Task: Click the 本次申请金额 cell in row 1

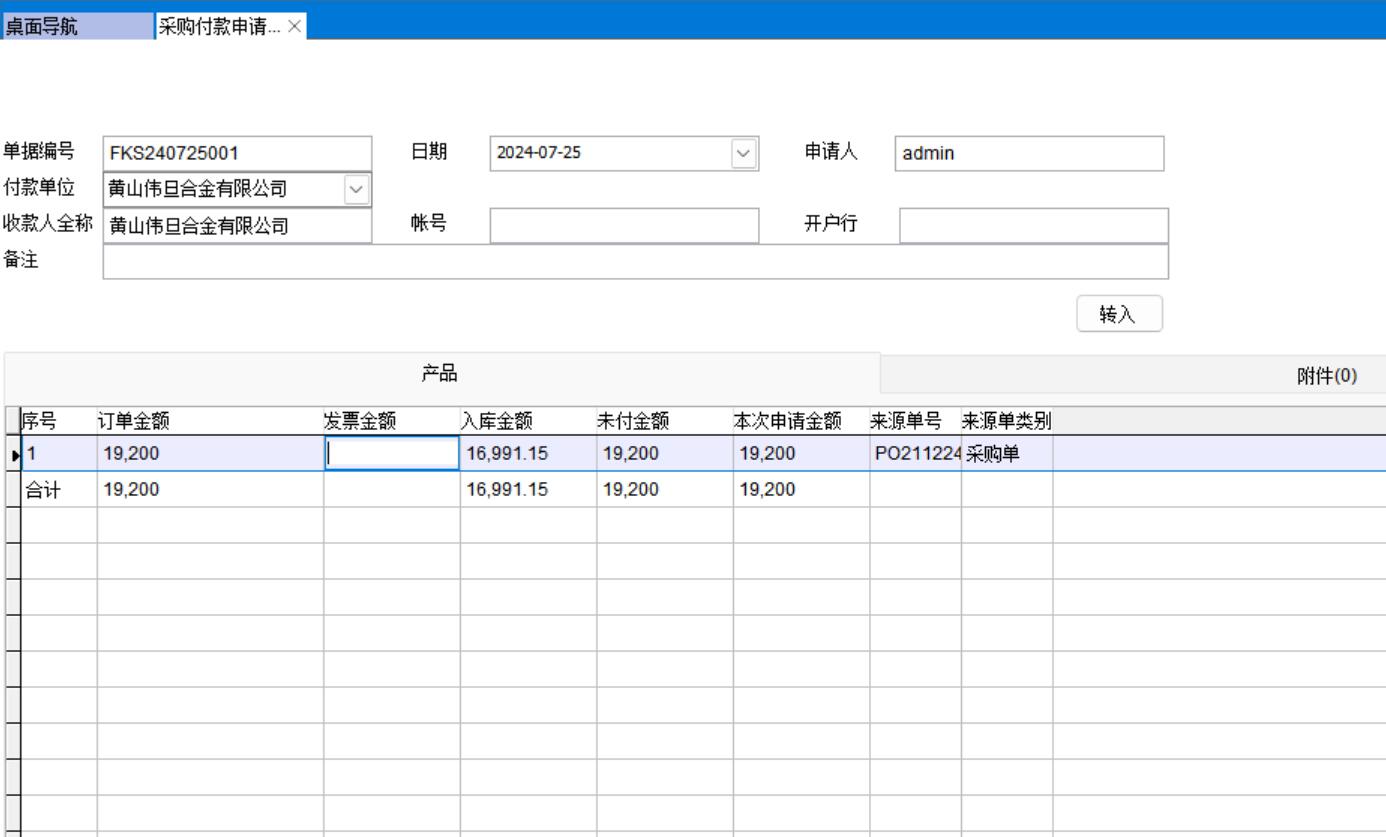Action: point(800,454)
